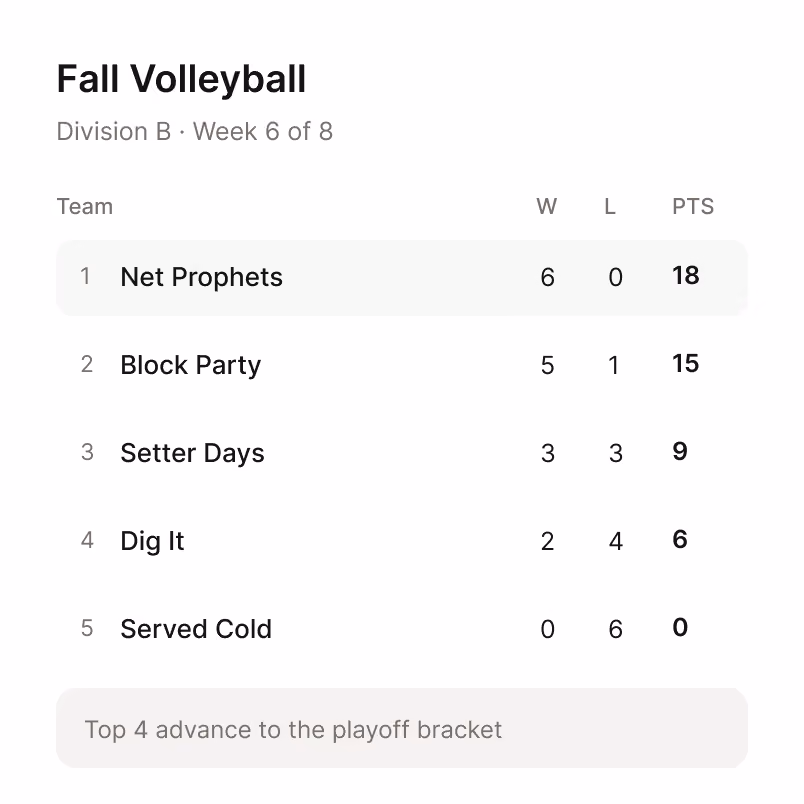
Task: Sort standings by the L column header
Action: [610, 207]
